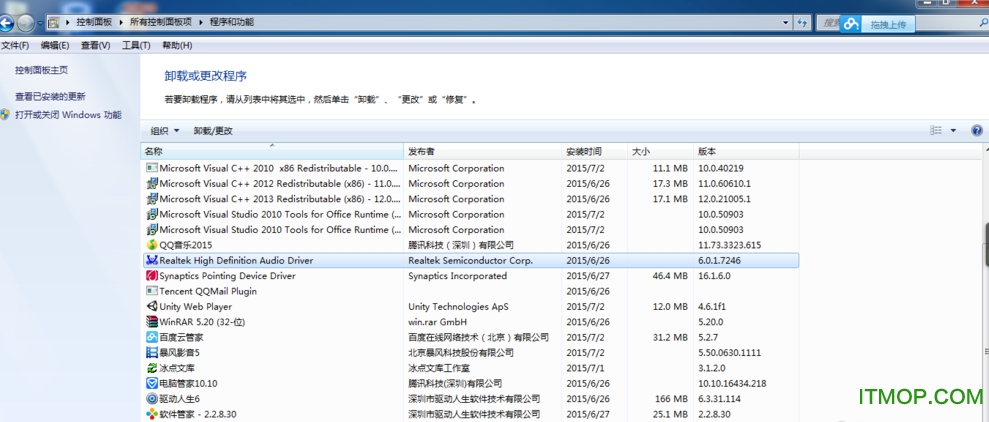Expand the view options dropdown arrow
The width and height of the screenshot is (989, 422).
[x=953, y=131]
